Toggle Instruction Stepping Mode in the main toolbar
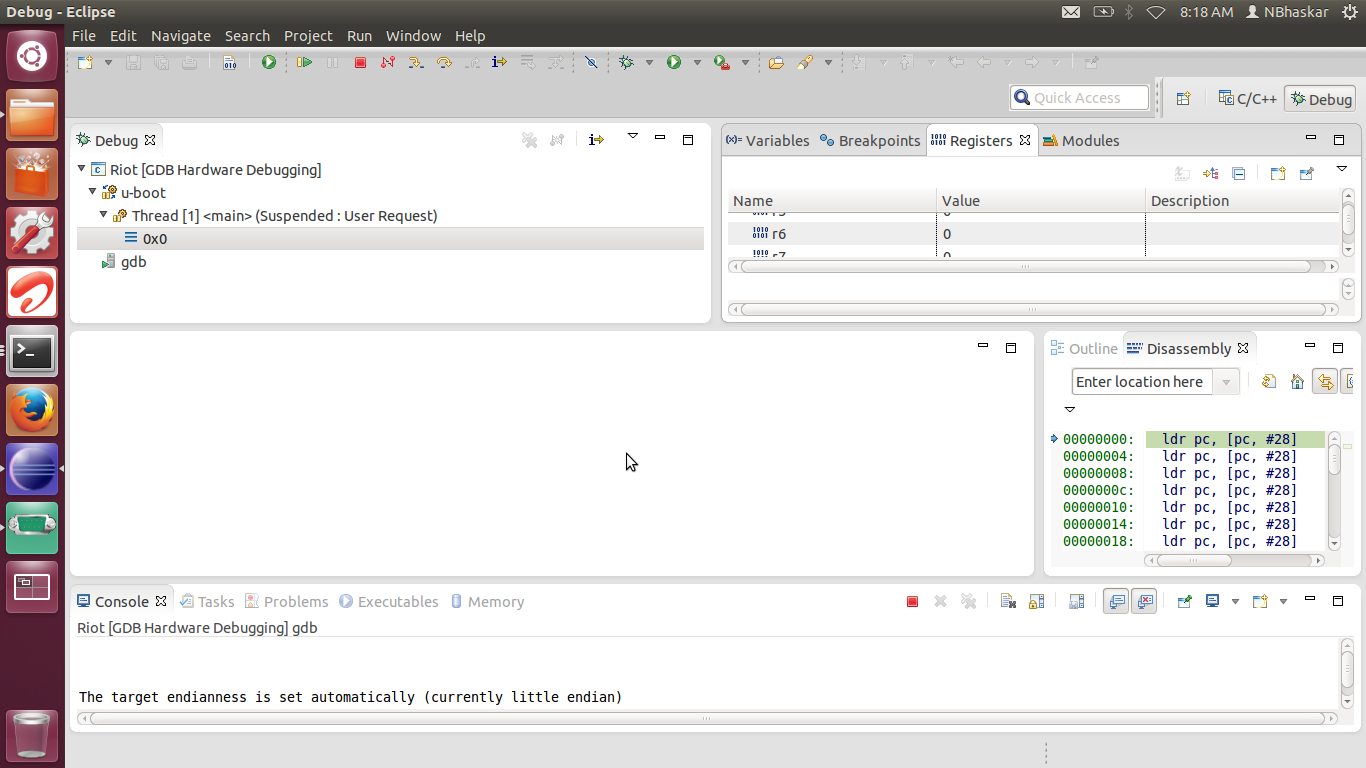The image size is (1366, 768). pos(499,62)
